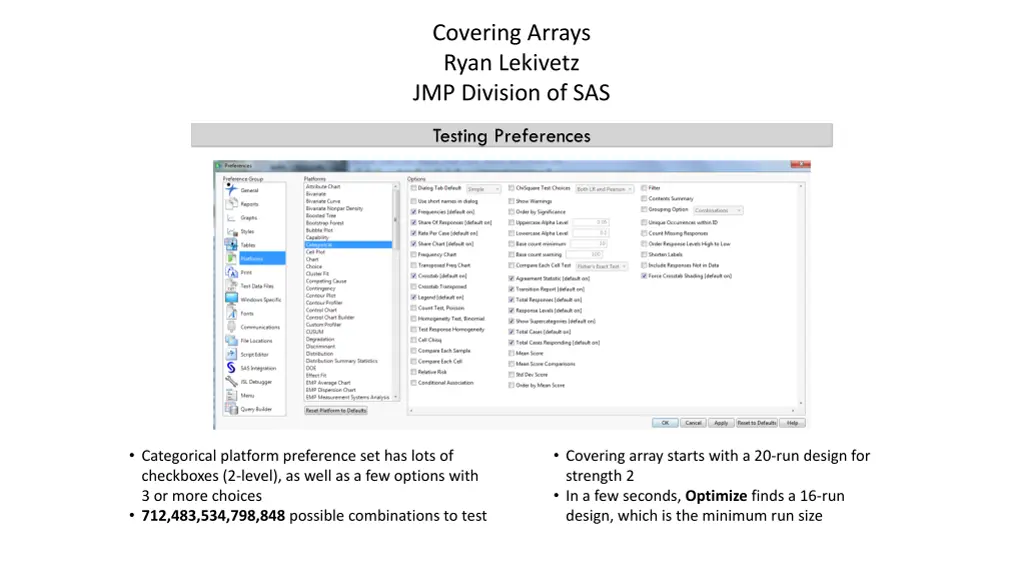Enable the Shorten Labels checkbox
Viewport: 1024px width, 576px height.
[x=644, y=255]
